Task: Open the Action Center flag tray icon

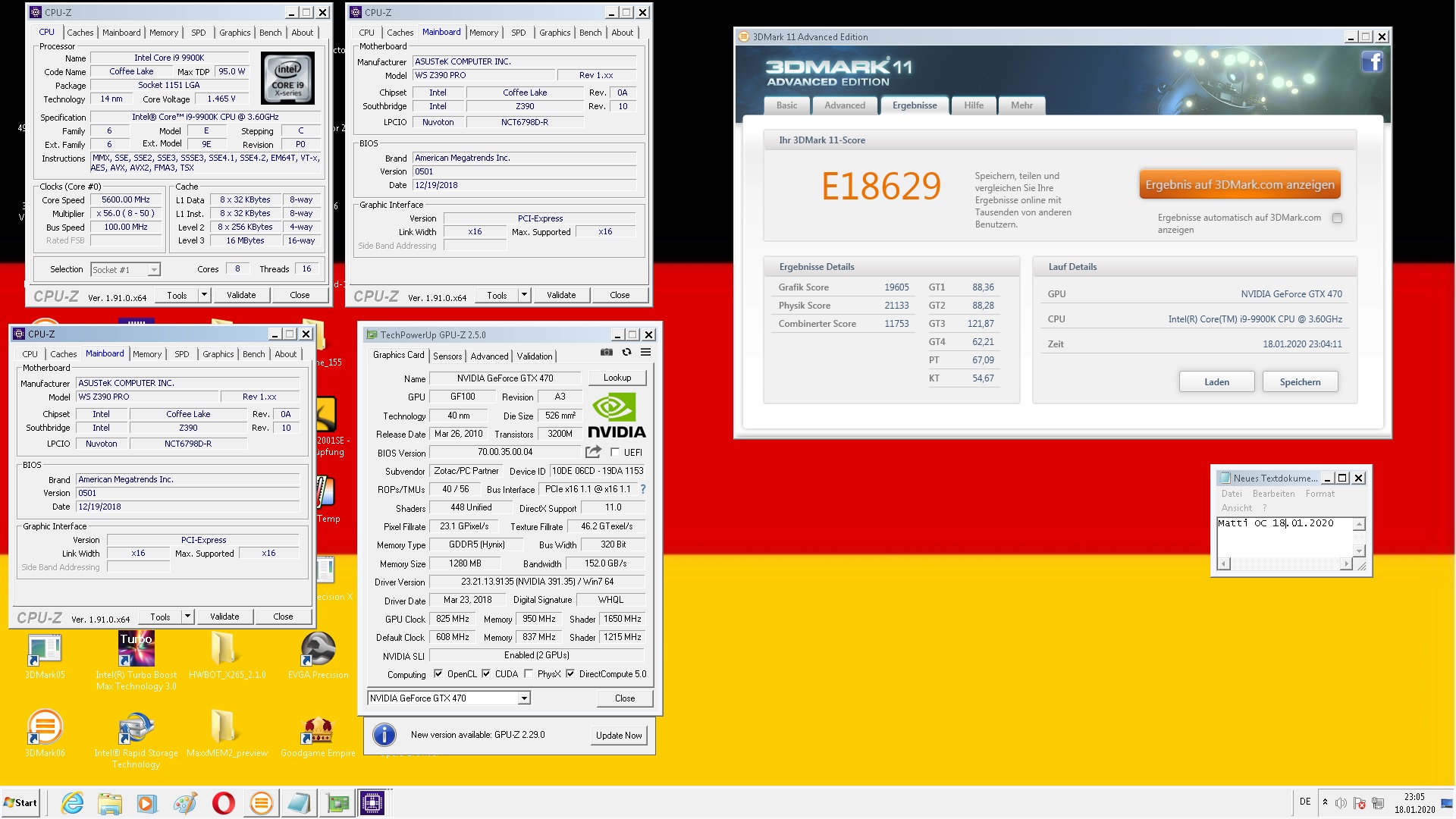Action: (1359, 803)
